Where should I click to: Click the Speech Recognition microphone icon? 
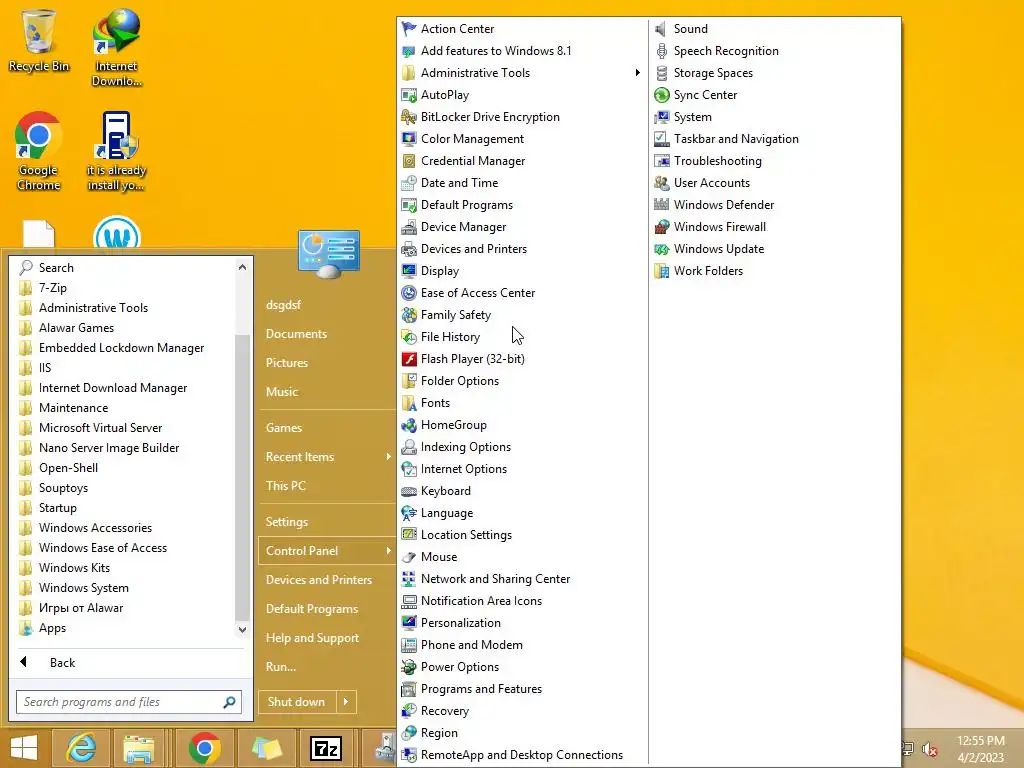coord(662,51)
